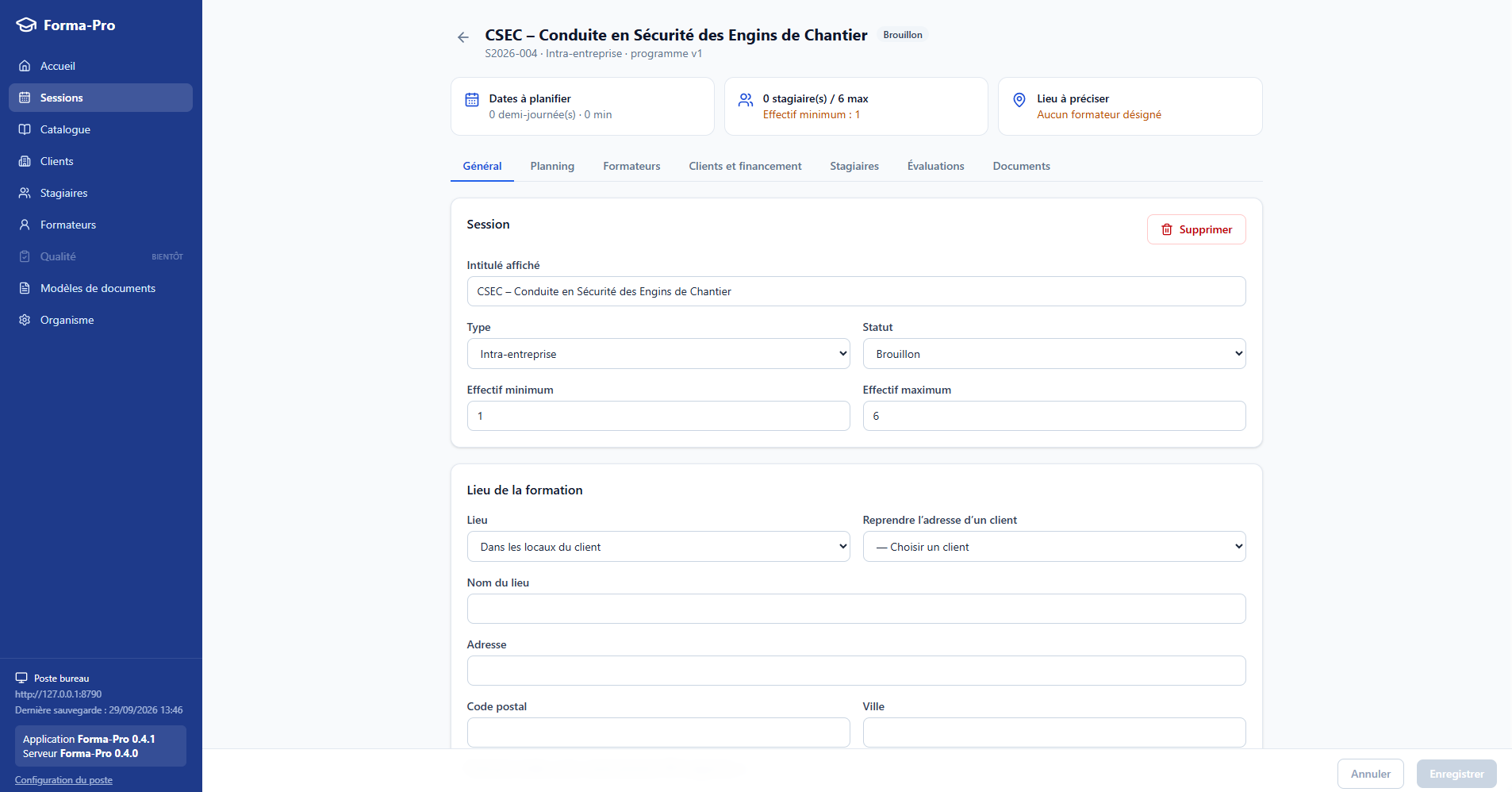Click the people icon in stagiaires summary card
Screen dimensions: 1512x792
746,100
